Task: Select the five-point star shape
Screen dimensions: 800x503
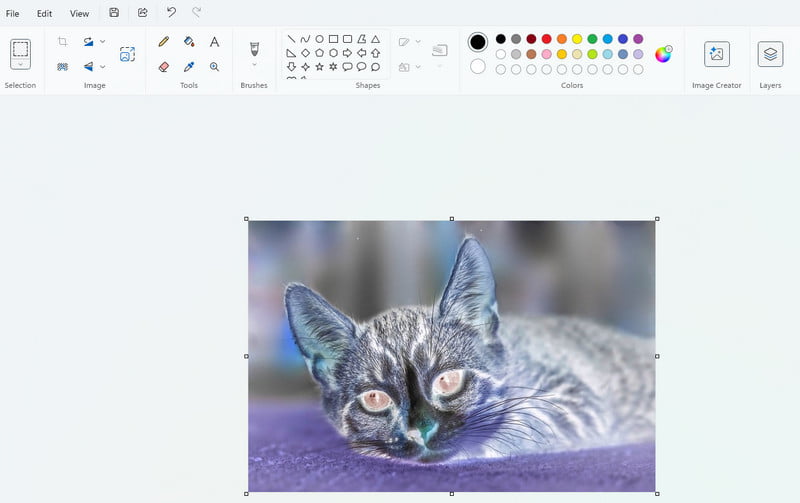Action: pos(319,67)
